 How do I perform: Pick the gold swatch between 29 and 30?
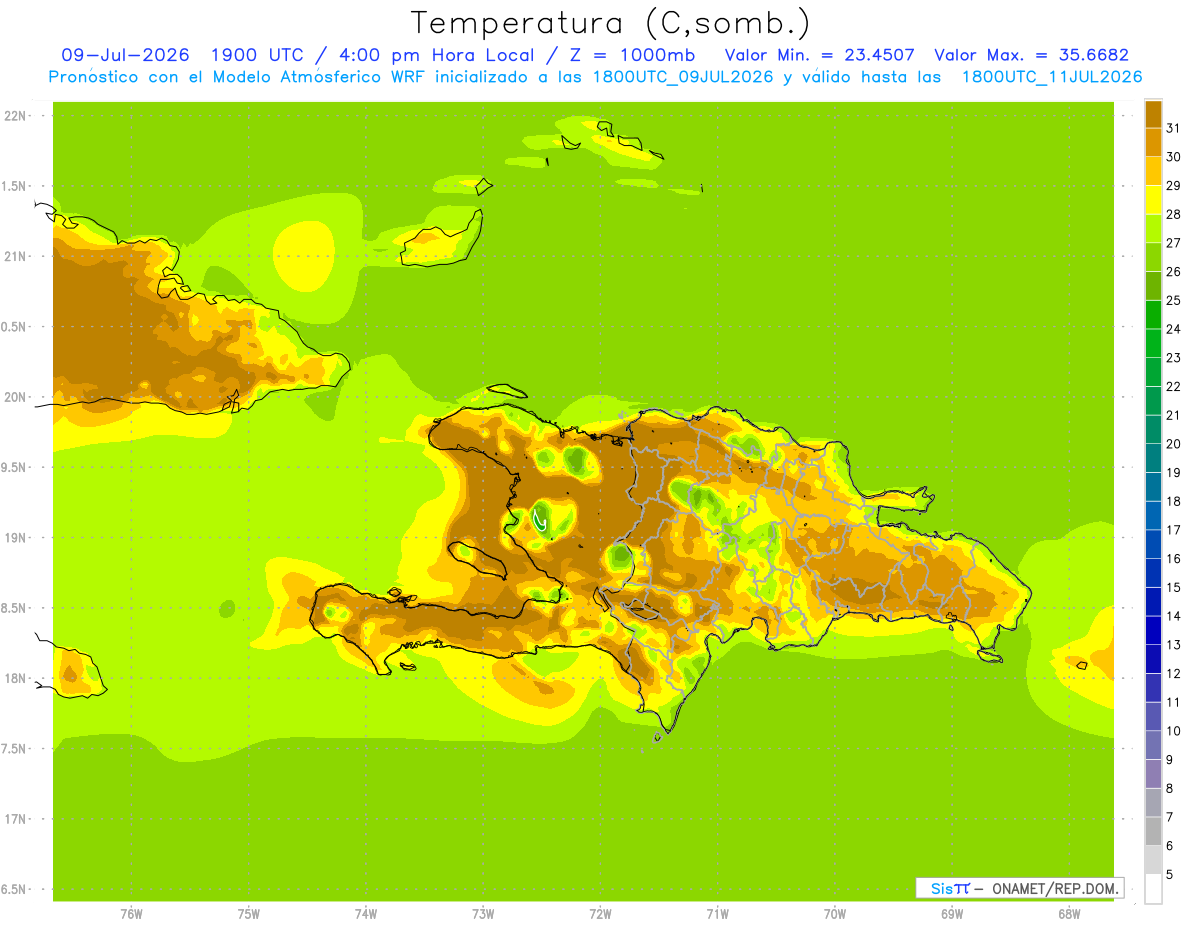pos(1153,171)
